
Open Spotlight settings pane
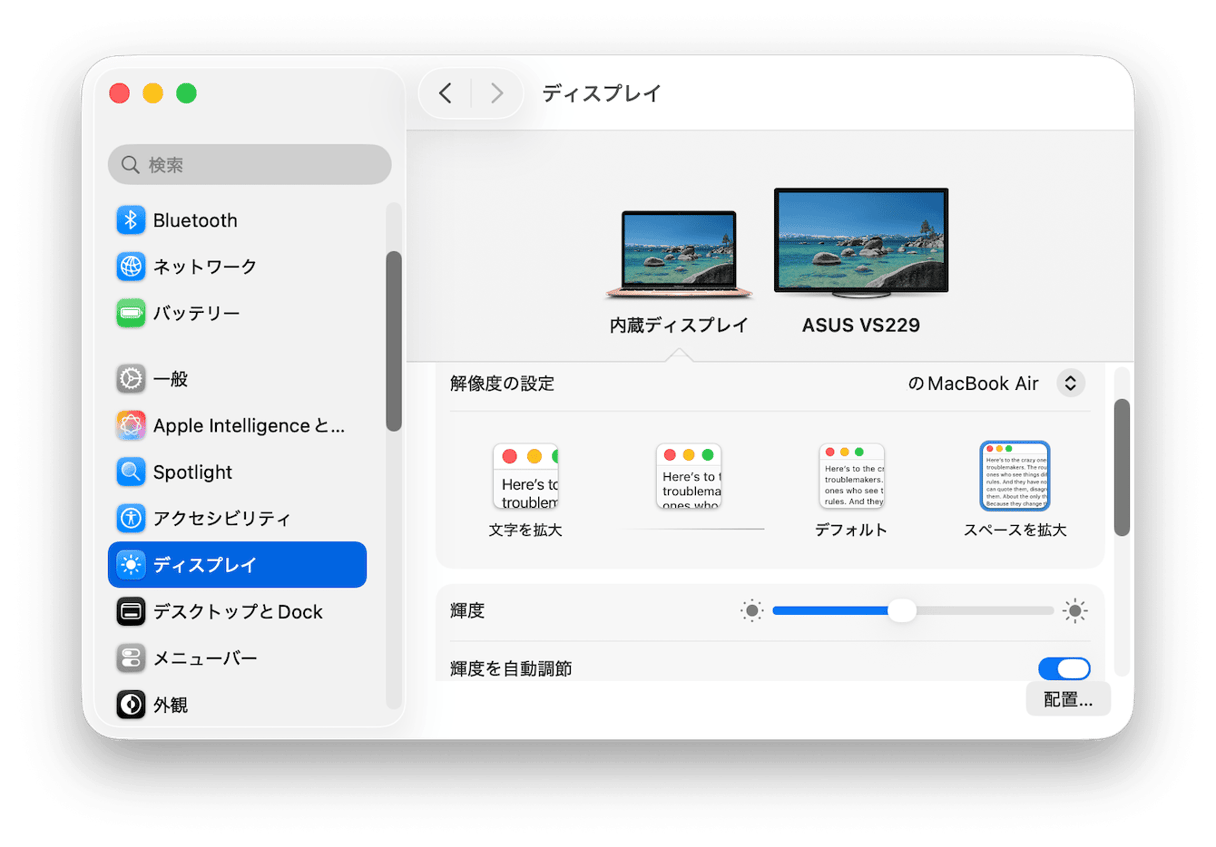(x=237, y=472)
